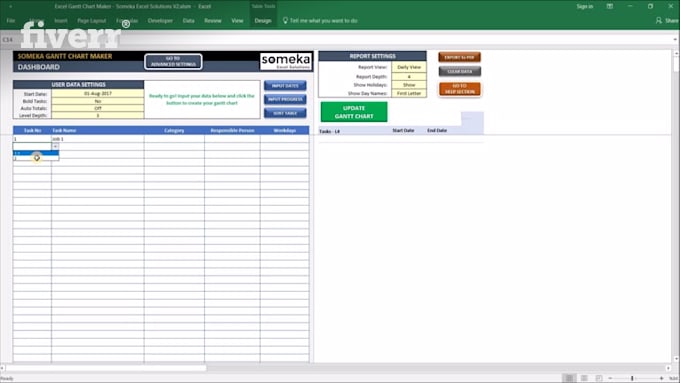The width and height of the screenshot is (680, 383).
Task: Click the vertical scrollbar up arrow
Action: point(676,53)
